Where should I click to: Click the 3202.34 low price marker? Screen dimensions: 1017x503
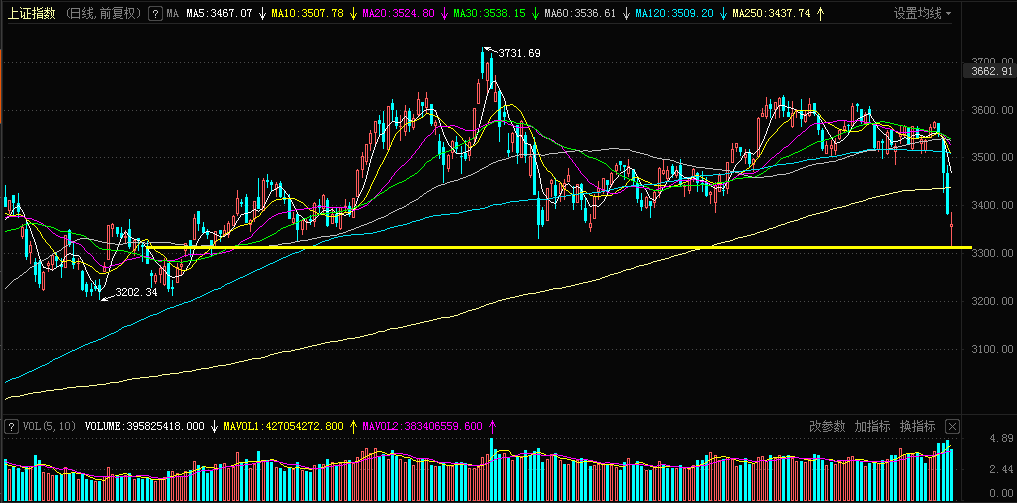click(137, 293)
